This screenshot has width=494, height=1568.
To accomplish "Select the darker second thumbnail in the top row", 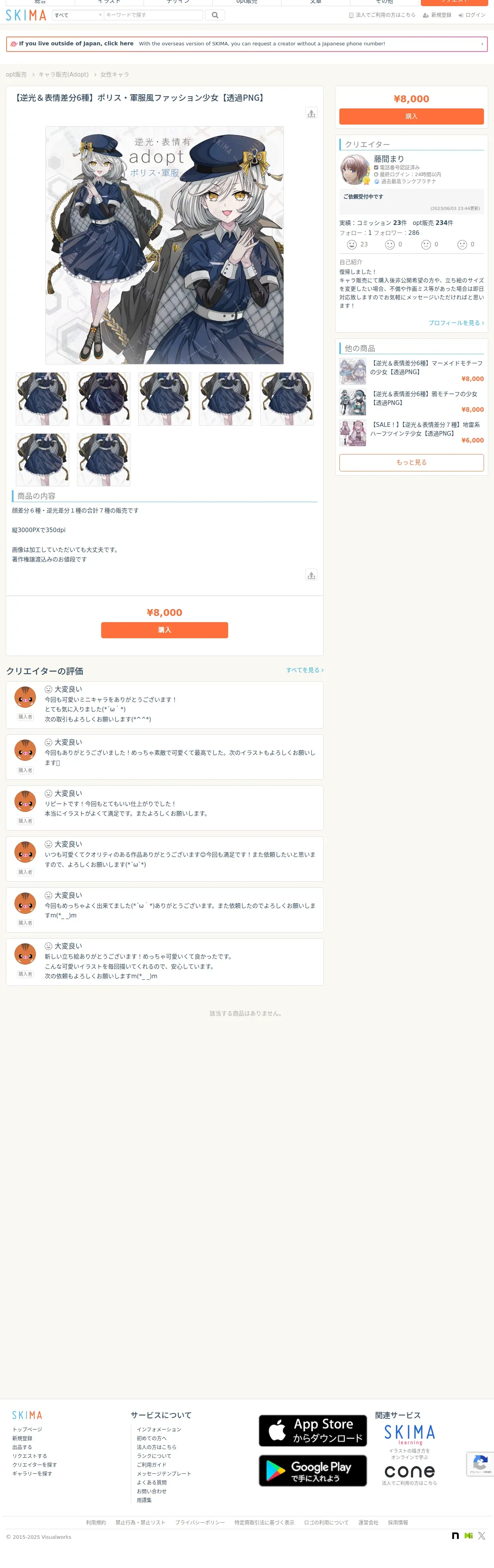I will 103,399.
